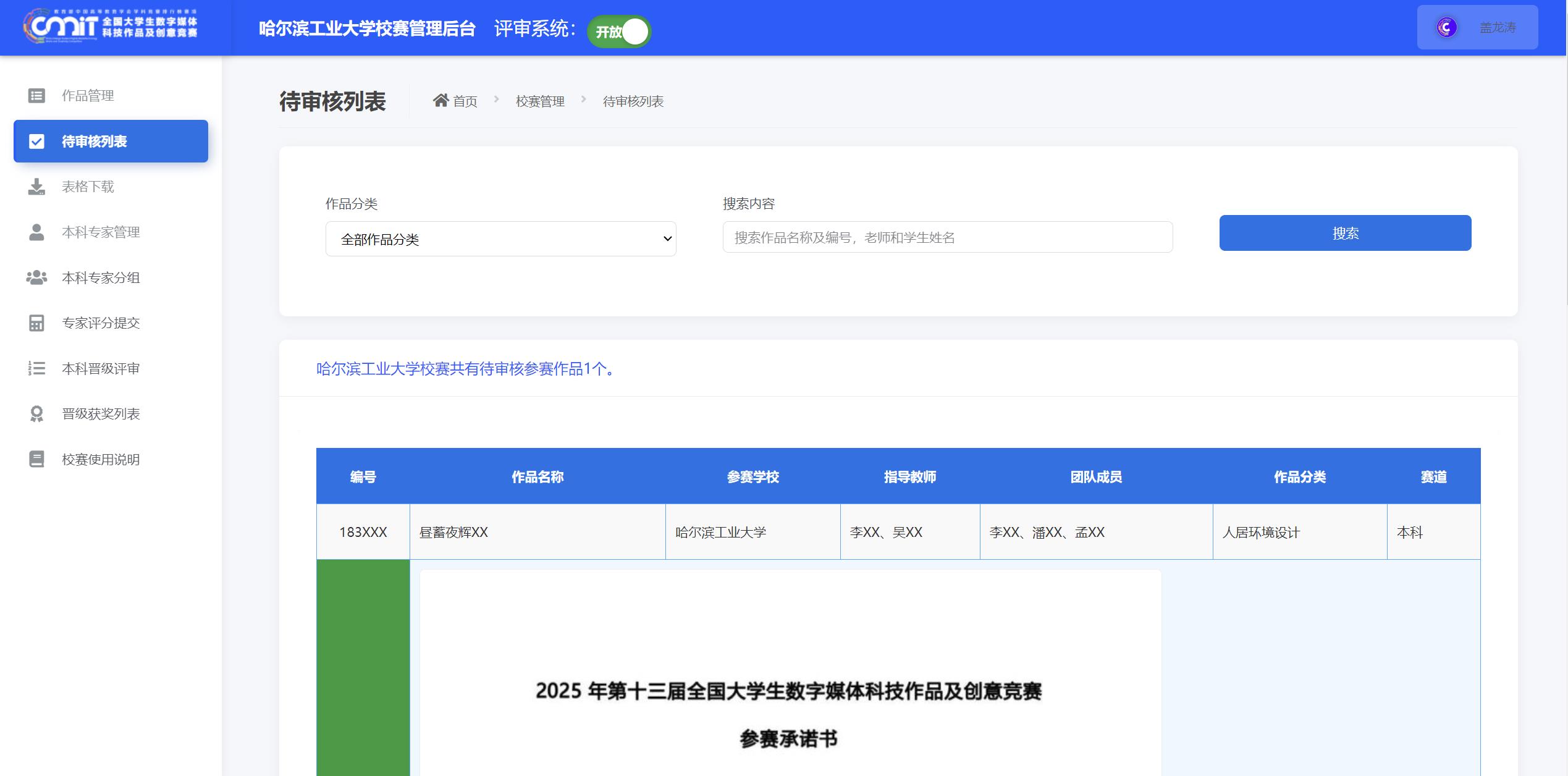Open 本科晋级评审 menu item
This screenshot has width=1568, height=776.
(x=111, y=369)
